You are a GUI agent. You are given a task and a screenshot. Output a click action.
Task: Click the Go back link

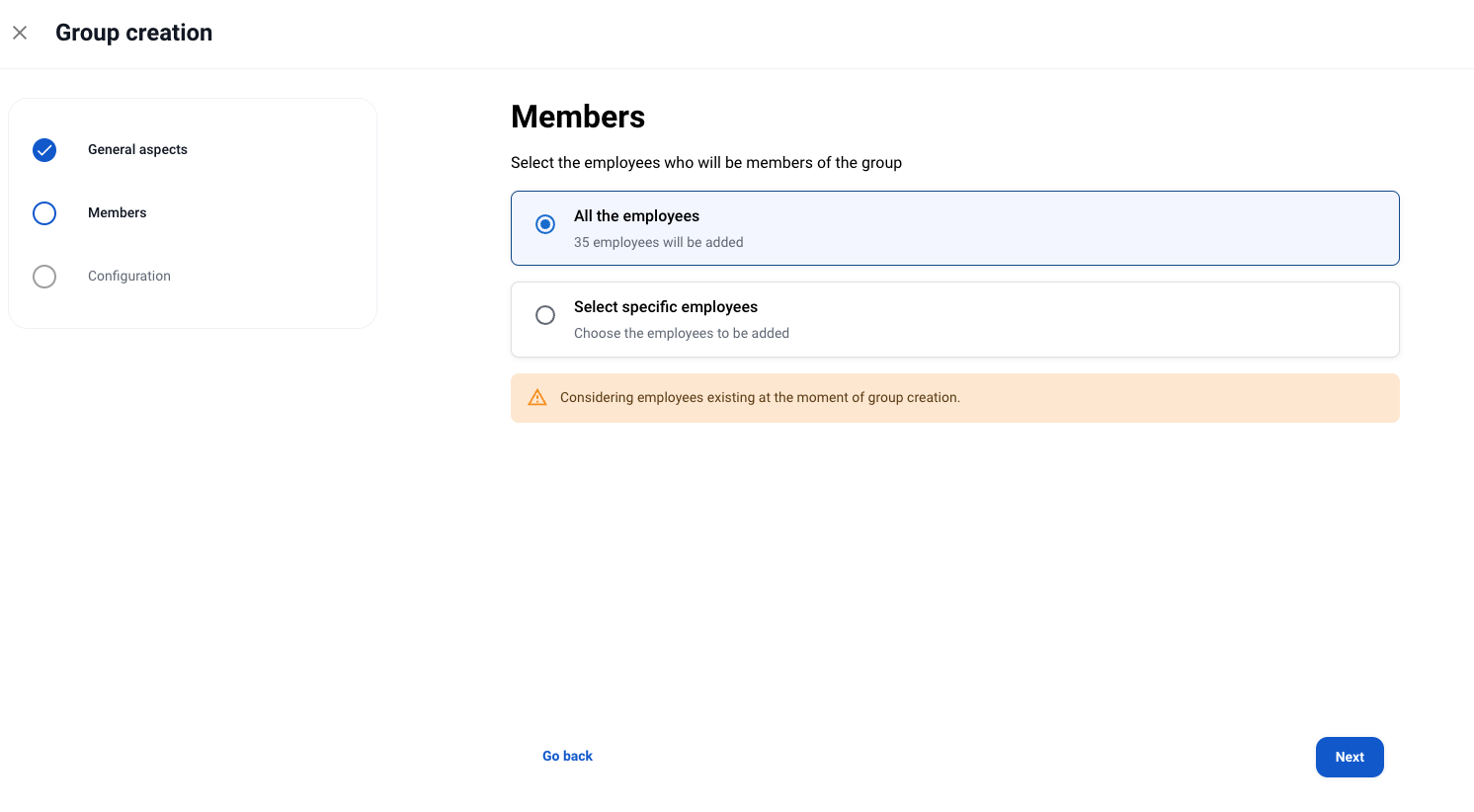[x=567, y=756]
